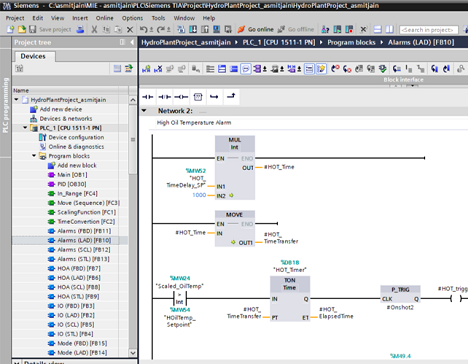The height and width of the screenshot is (364, 468).
Task: Click the Accessible devices icon
Action: pyautogui.click(x=325, y=29)
